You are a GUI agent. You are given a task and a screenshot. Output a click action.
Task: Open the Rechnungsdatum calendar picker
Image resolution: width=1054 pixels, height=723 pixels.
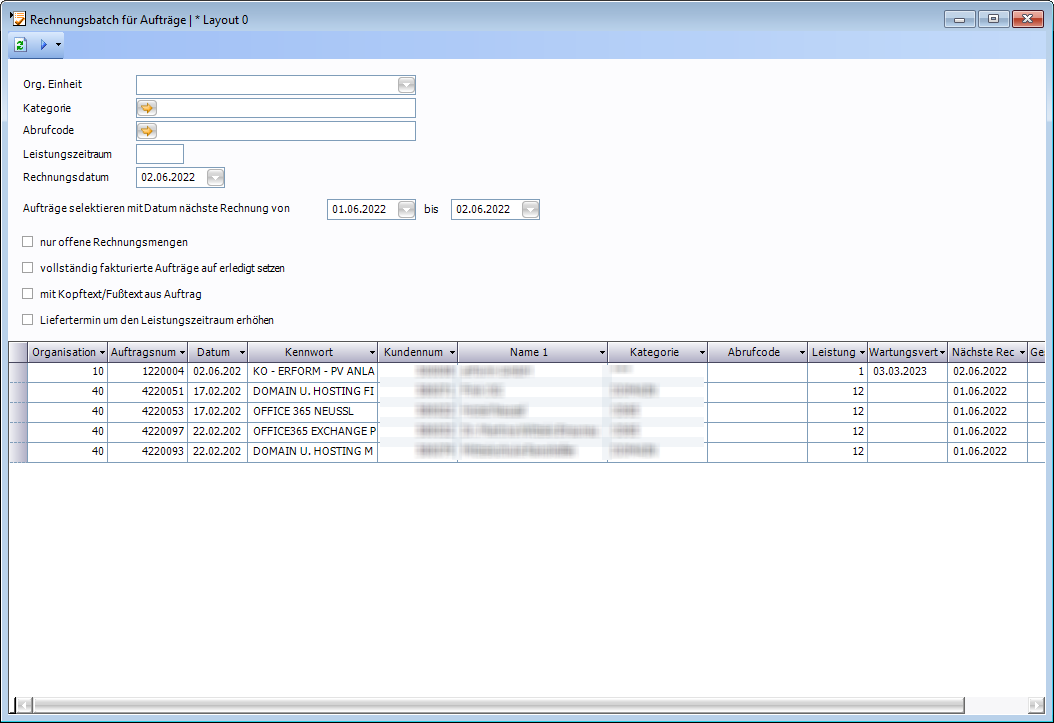(x=215, y=177)
